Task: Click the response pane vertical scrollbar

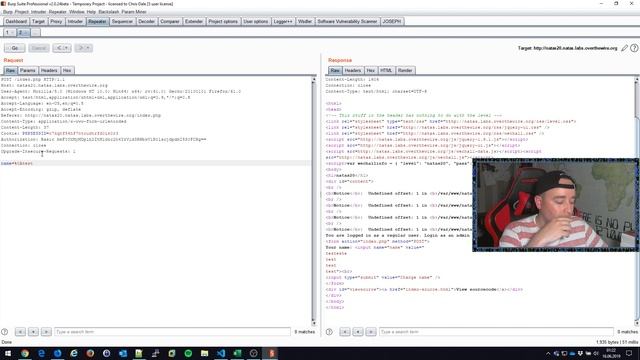Action: point(637,201)
